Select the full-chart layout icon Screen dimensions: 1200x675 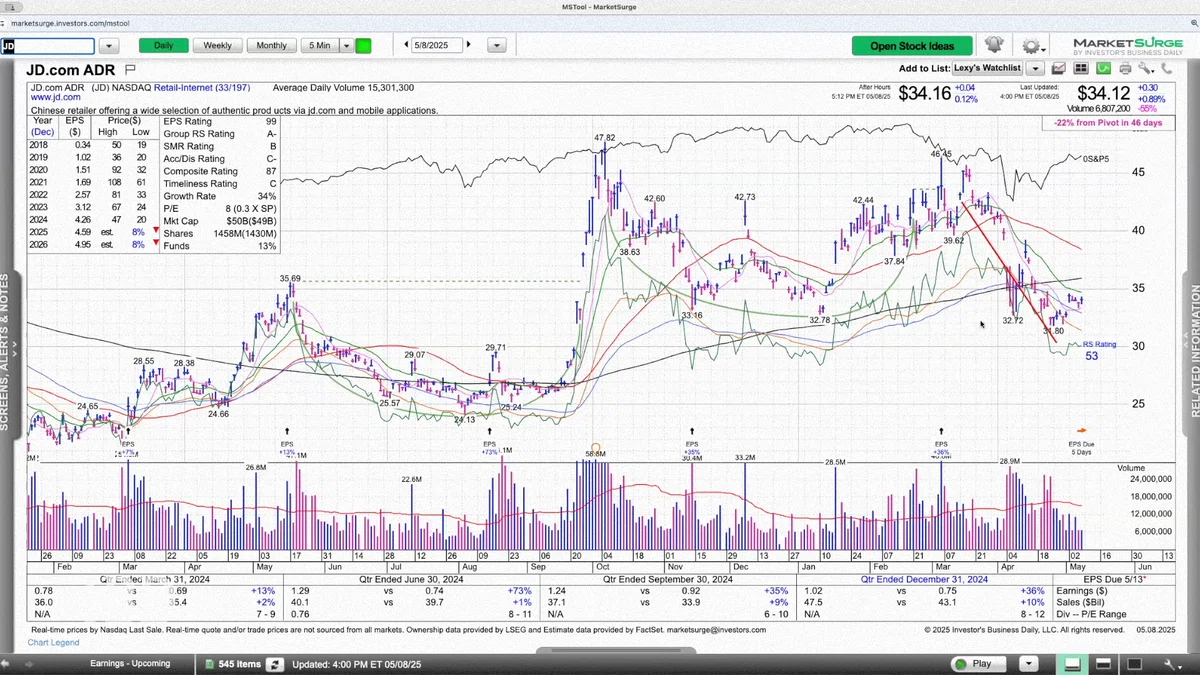1135,664
